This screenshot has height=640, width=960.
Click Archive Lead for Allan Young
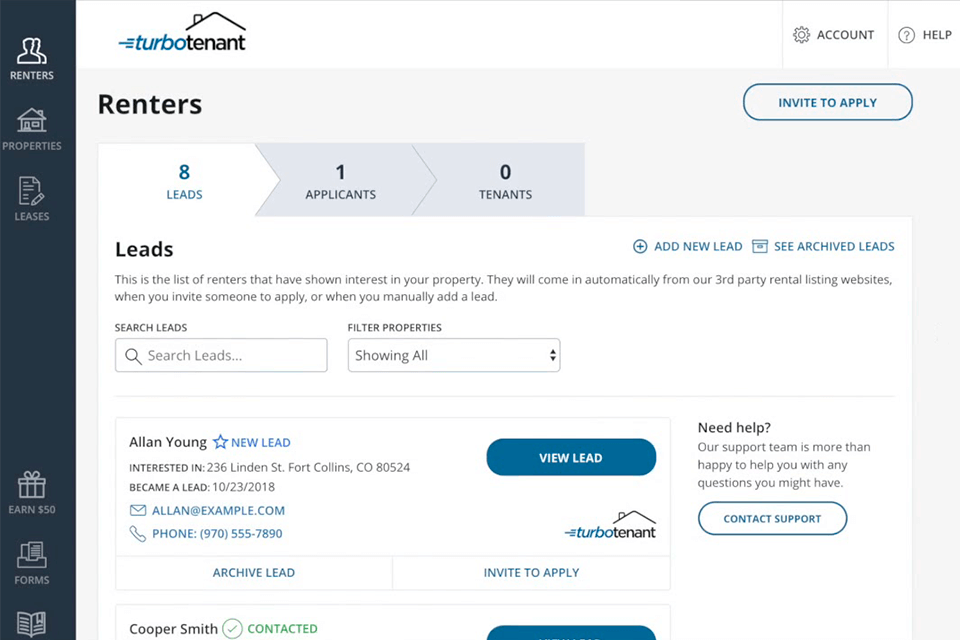pyautogui.click(x=254, y=573)
